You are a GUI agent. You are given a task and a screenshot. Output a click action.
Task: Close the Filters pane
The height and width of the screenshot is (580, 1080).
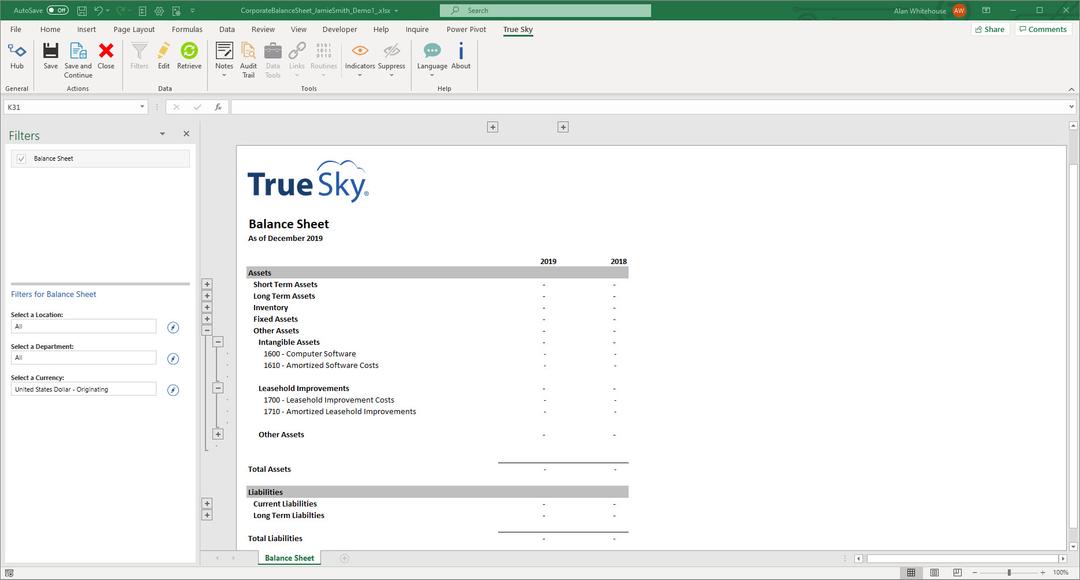pos(186,134)
